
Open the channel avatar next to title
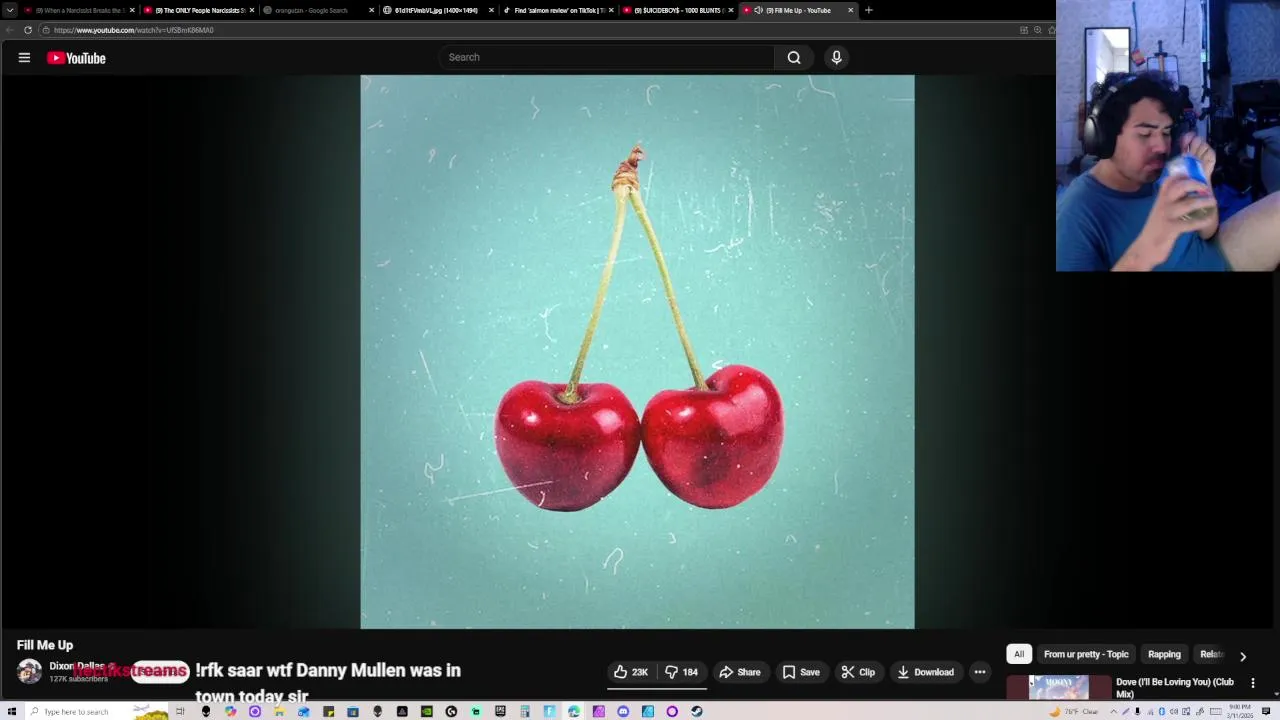[29, 671]
